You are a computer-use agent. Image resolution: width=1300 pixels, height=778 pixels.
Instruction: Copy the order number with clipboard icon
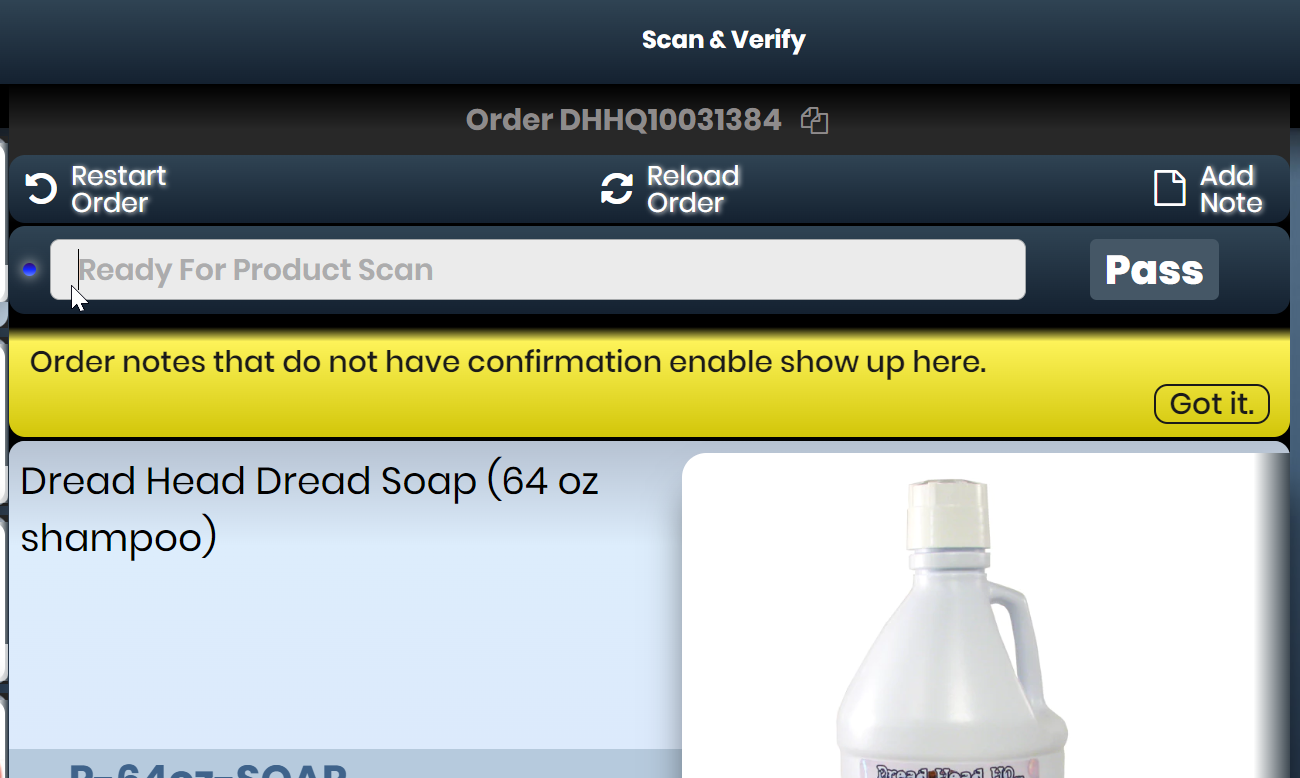click(815, 121)
